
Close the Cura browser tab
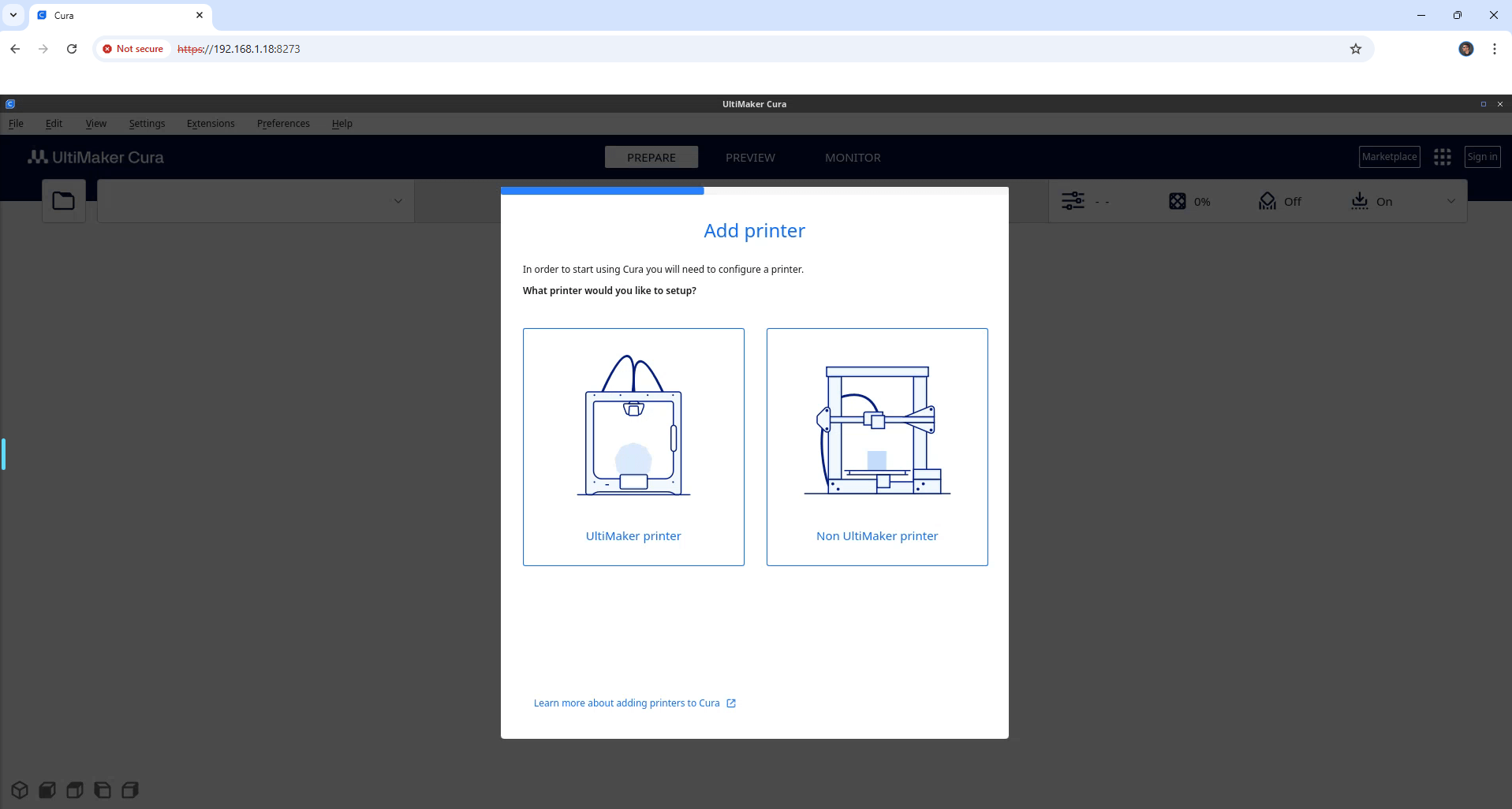tap(200, 15)
